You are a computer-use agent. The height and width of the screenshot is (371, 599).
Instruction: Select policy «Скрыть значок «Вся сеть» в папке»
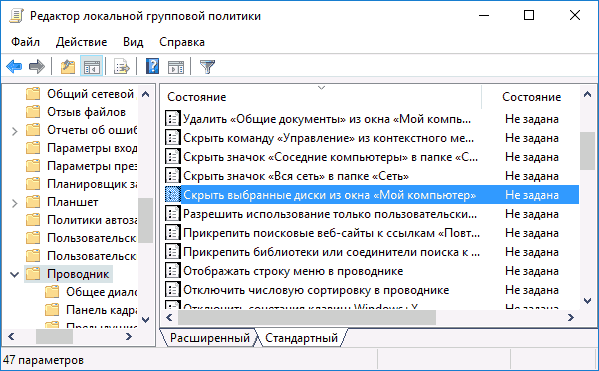click(296, 176)
